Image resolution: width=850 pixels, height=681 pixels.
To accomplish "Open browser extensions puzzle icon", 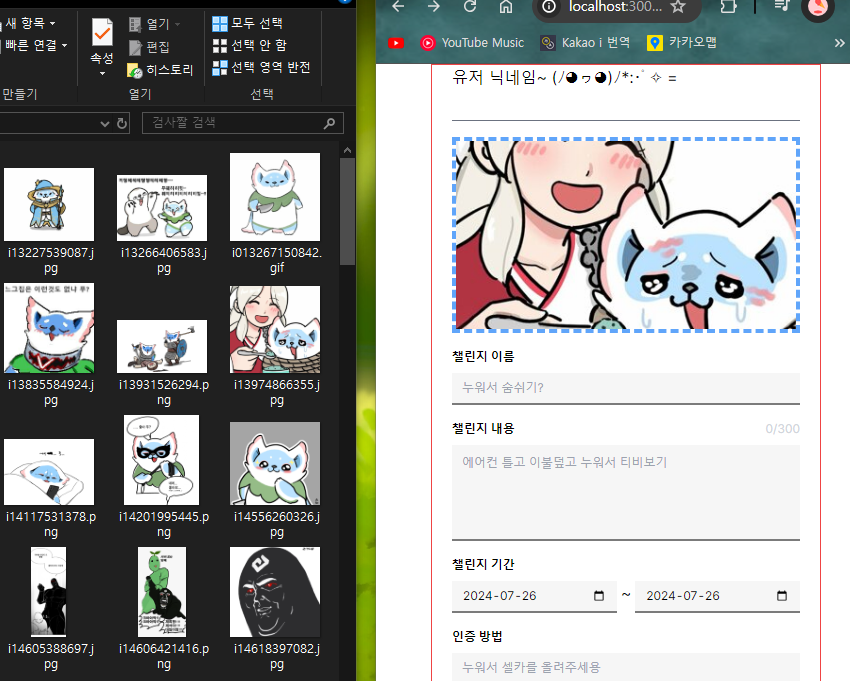I will (728, 7).
